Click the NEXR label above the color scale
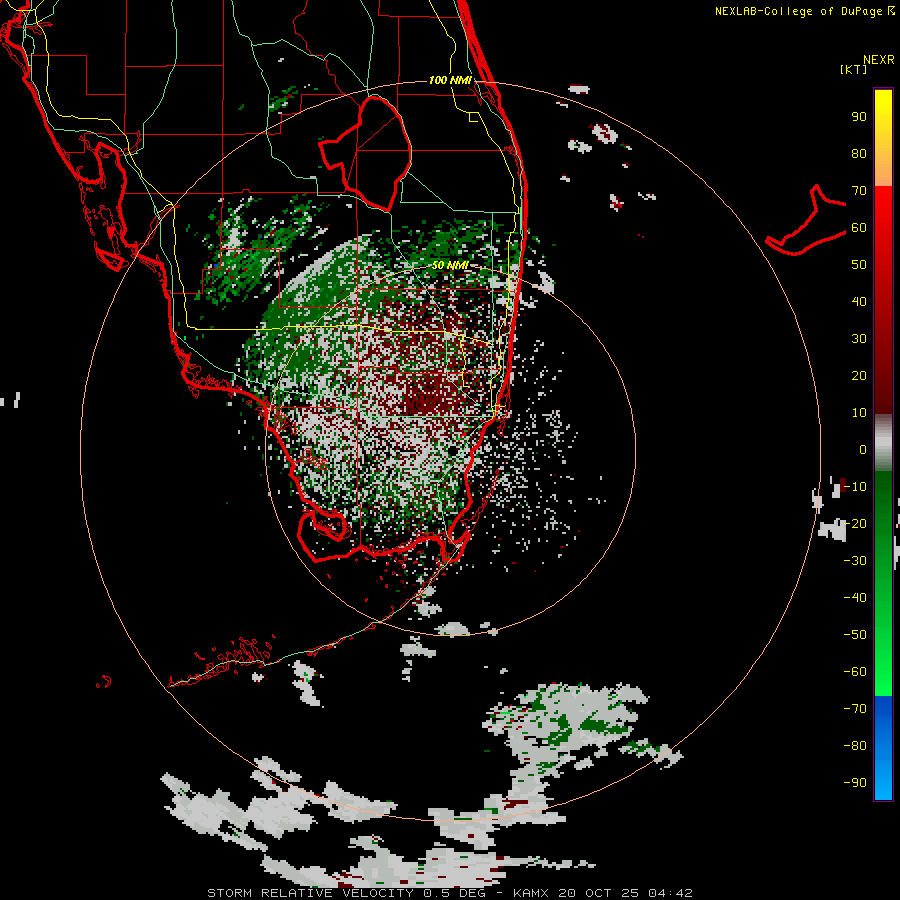Screen dimensions: 900x900 click(878, 60)
